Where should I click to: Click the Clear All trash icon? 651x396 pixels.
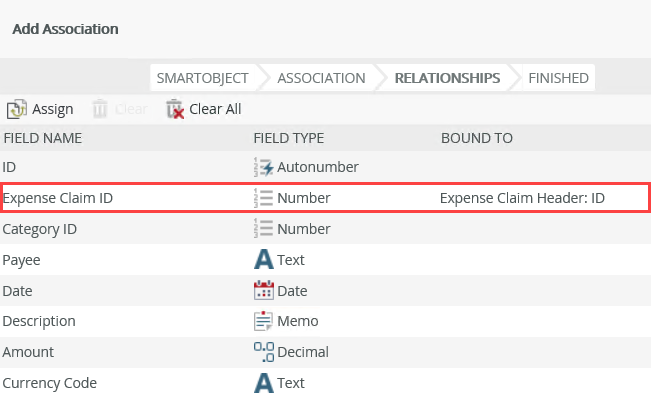pos(175,109)
